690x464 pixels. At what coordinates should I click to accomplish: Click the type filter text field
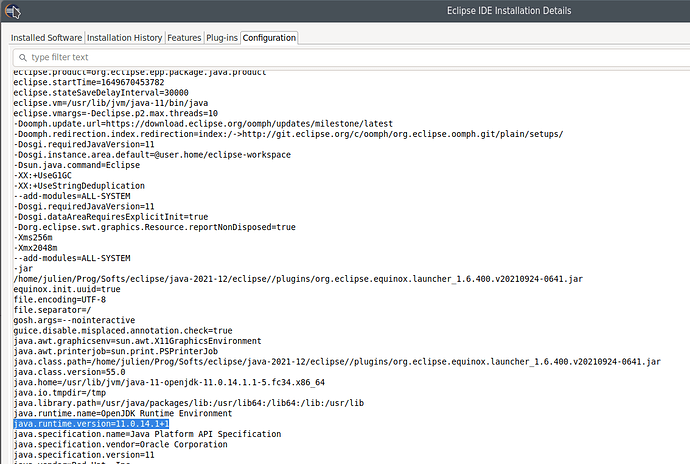click(352, 57)
